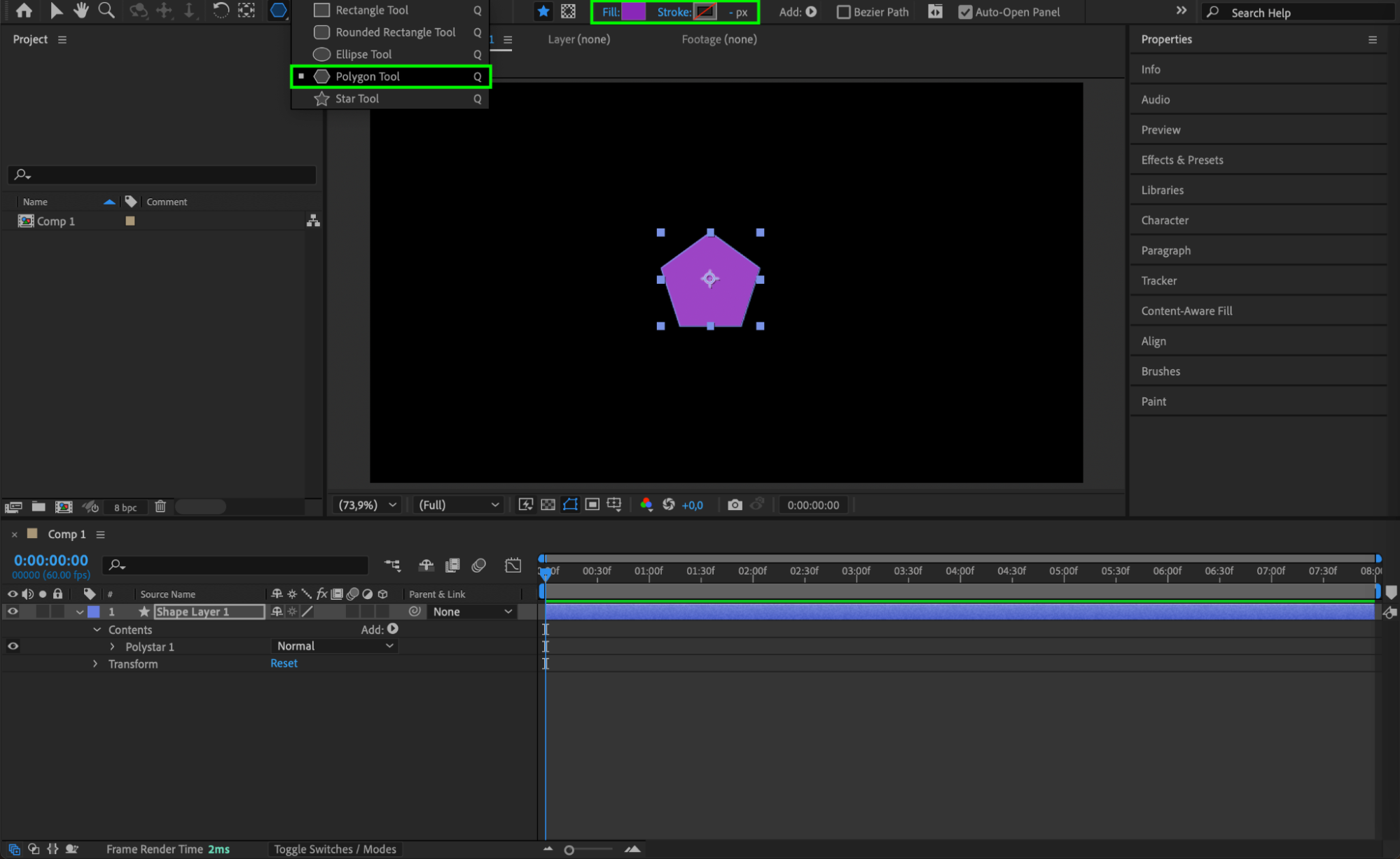Select the Zoom magnifier tool
The image size is (1400, 859).
point(106,11)
